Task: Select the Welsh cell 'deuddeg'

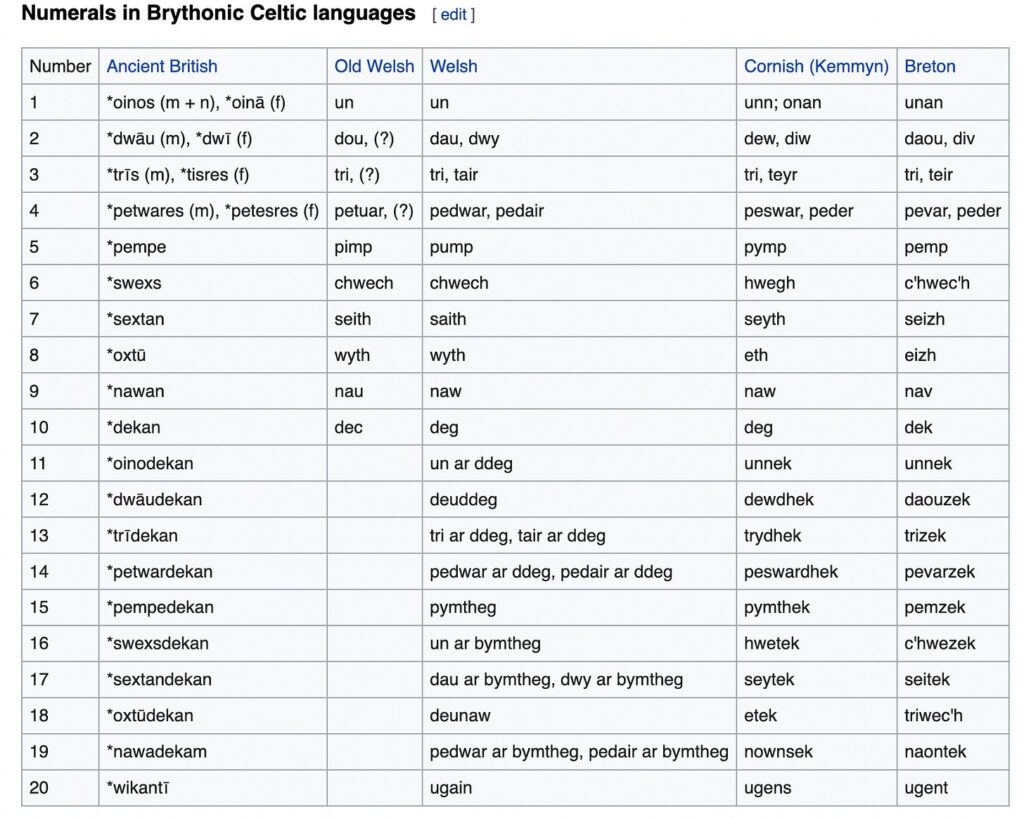Action: [463, 499]
